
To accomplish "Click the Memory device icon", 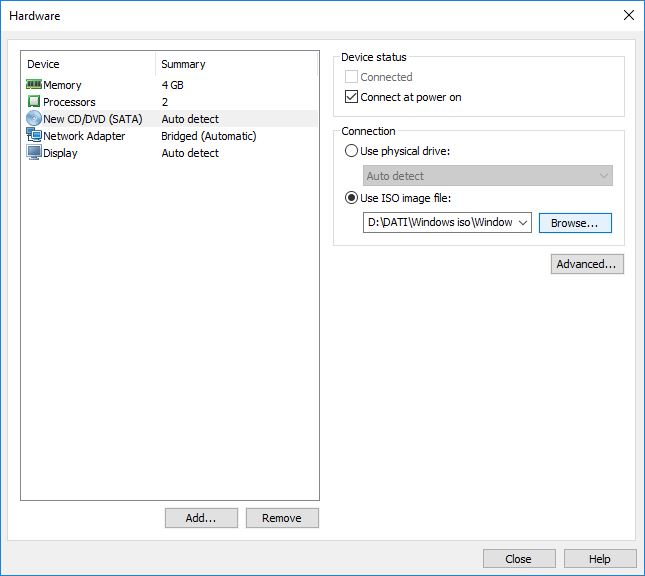I will point(34,85).
